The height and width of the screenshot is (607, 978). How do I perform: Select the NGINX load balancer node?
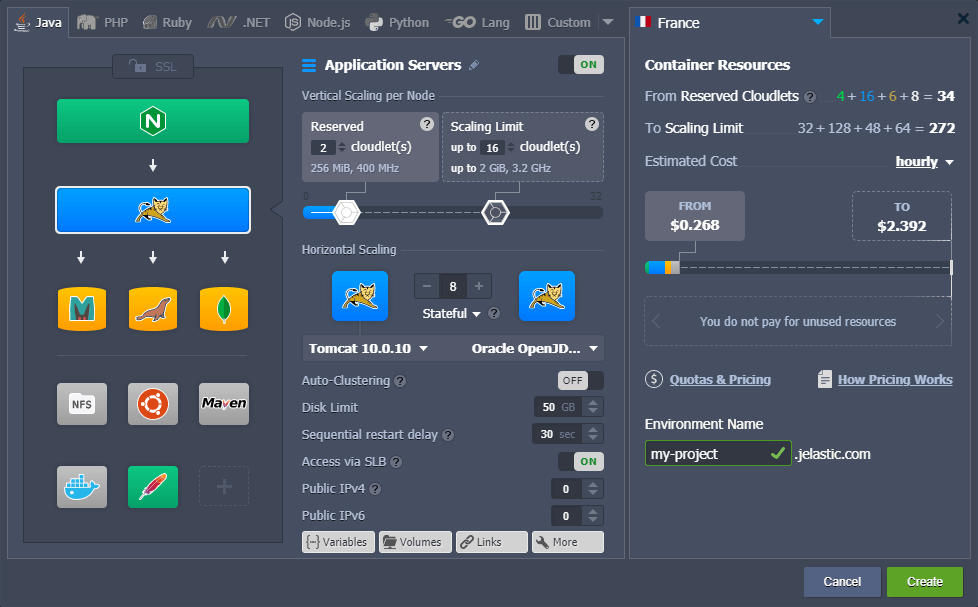pos(153,121)
